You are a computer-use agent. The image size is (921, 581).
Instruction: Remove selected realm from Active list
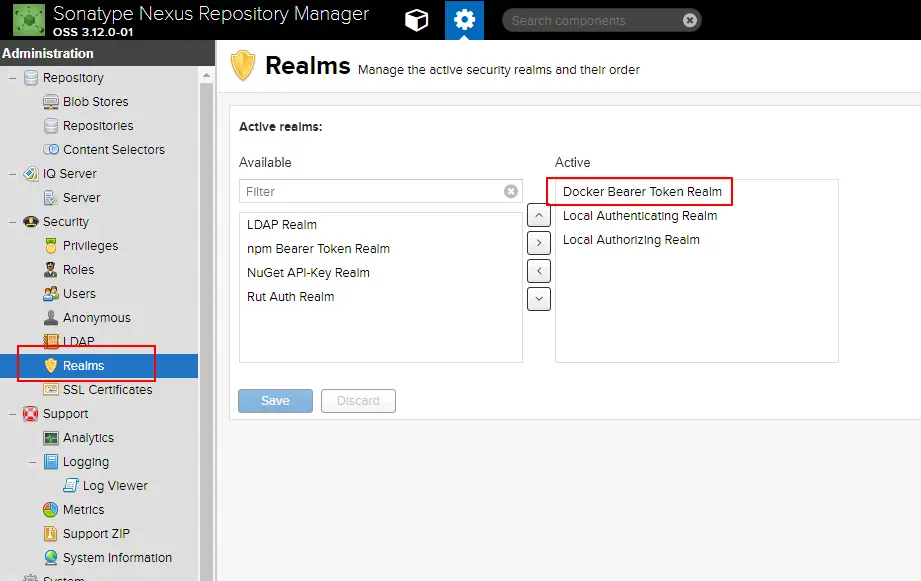(x=539, y=271)
